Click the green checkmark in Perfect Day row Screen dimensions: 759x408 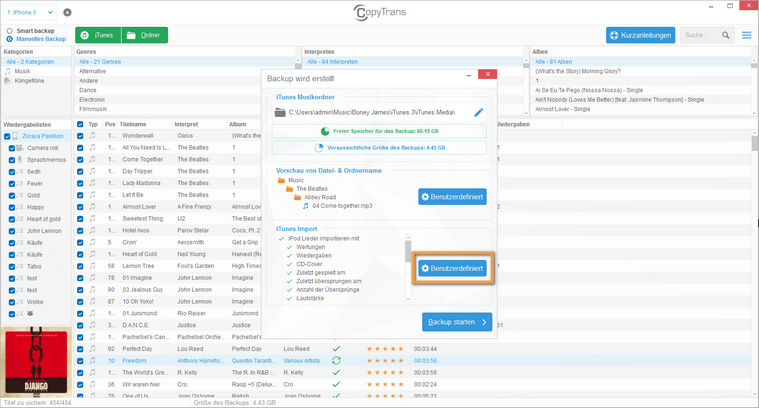click(x=336, y=348)
